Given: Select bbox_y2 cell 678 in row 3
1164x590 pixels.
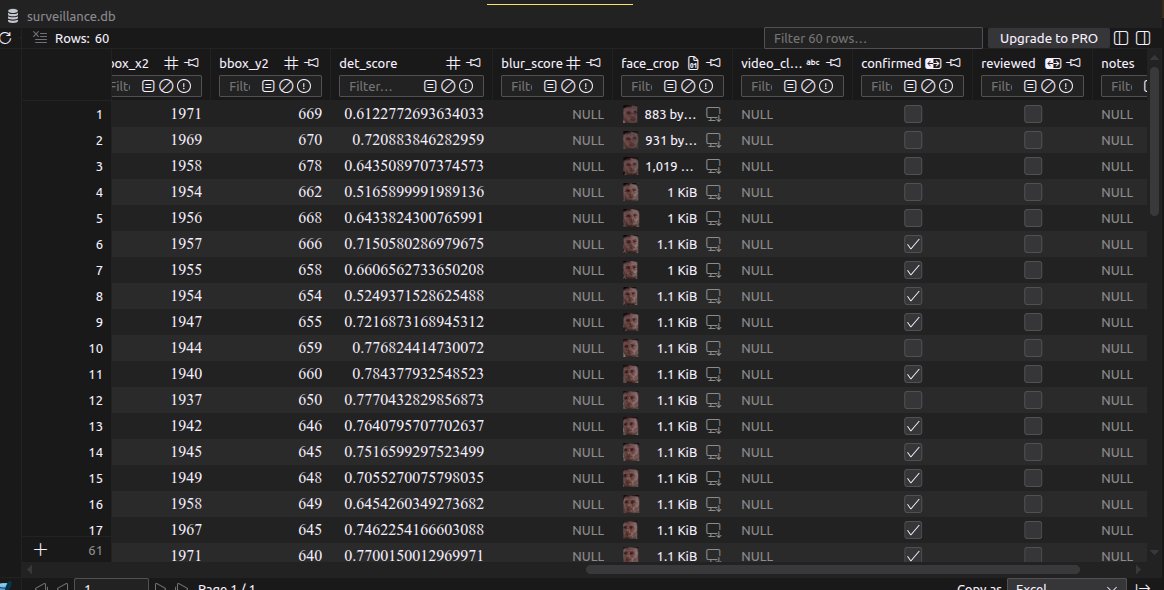Looking at the screenshot, I should click(x=310, y=165).
